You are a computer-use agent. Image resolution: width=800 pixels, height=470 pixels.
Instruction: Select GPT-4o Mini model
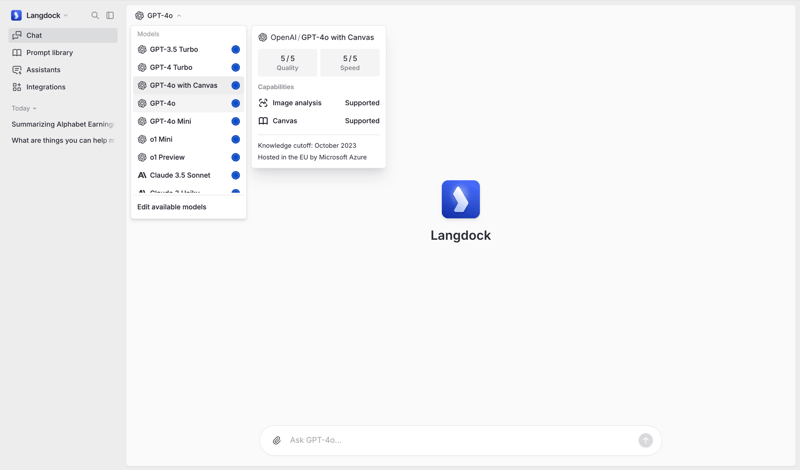point(188,121)
